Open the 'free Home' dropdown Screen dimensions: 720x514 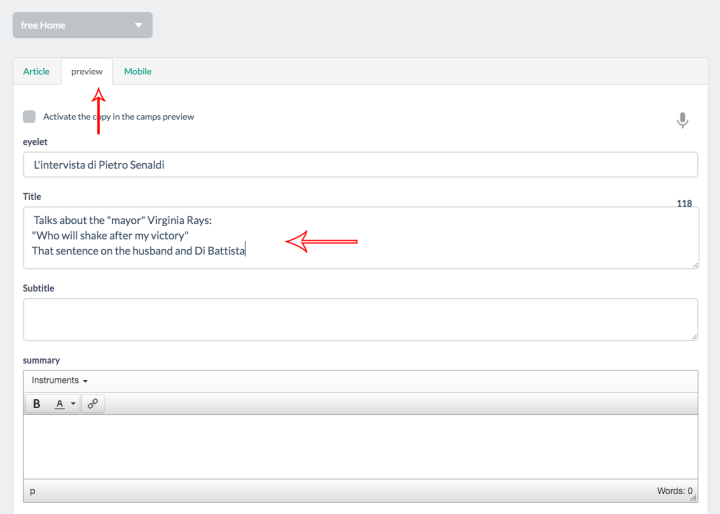[82, 25]
